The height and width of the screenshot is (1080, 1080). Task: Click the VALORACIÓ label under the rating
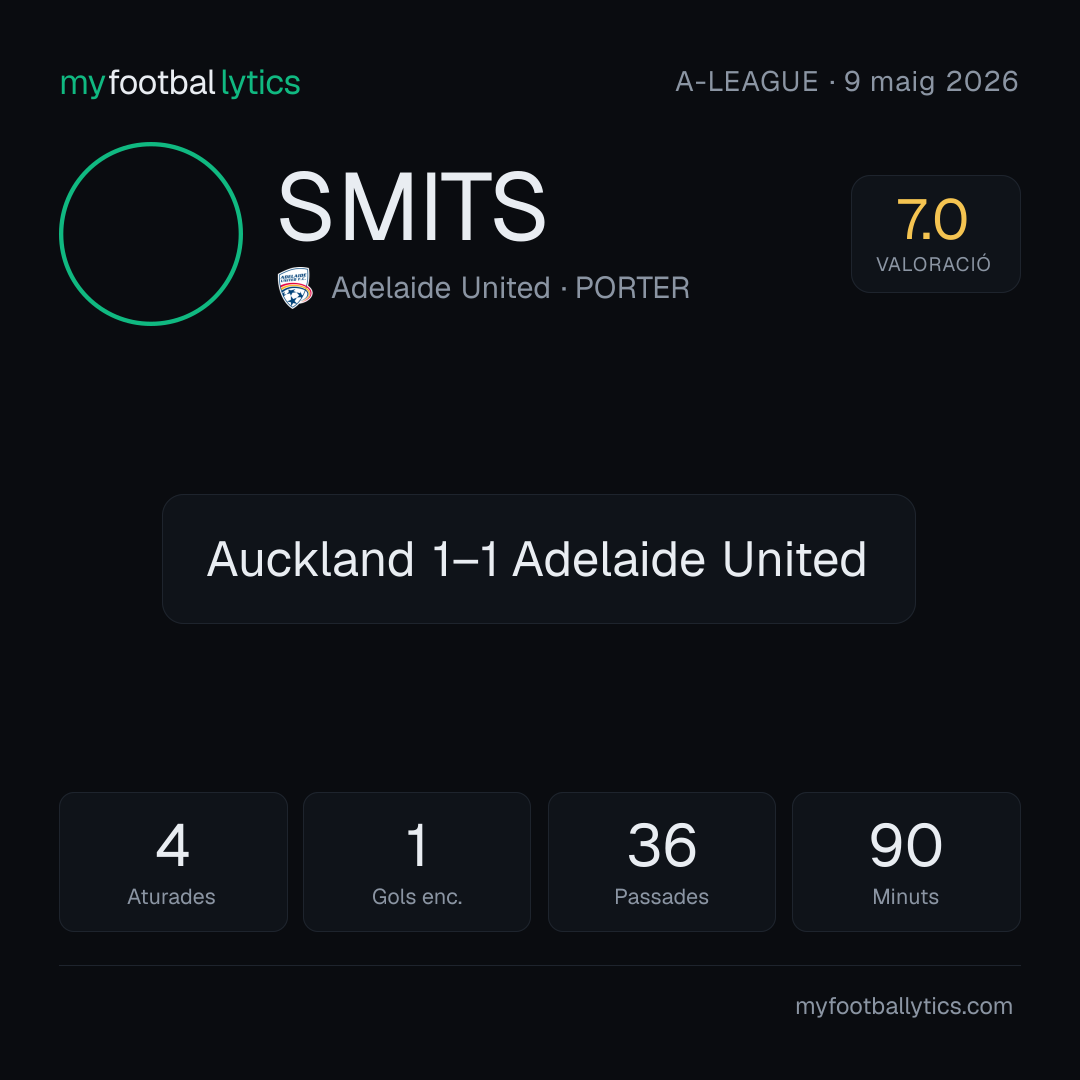tap(933, 264)
